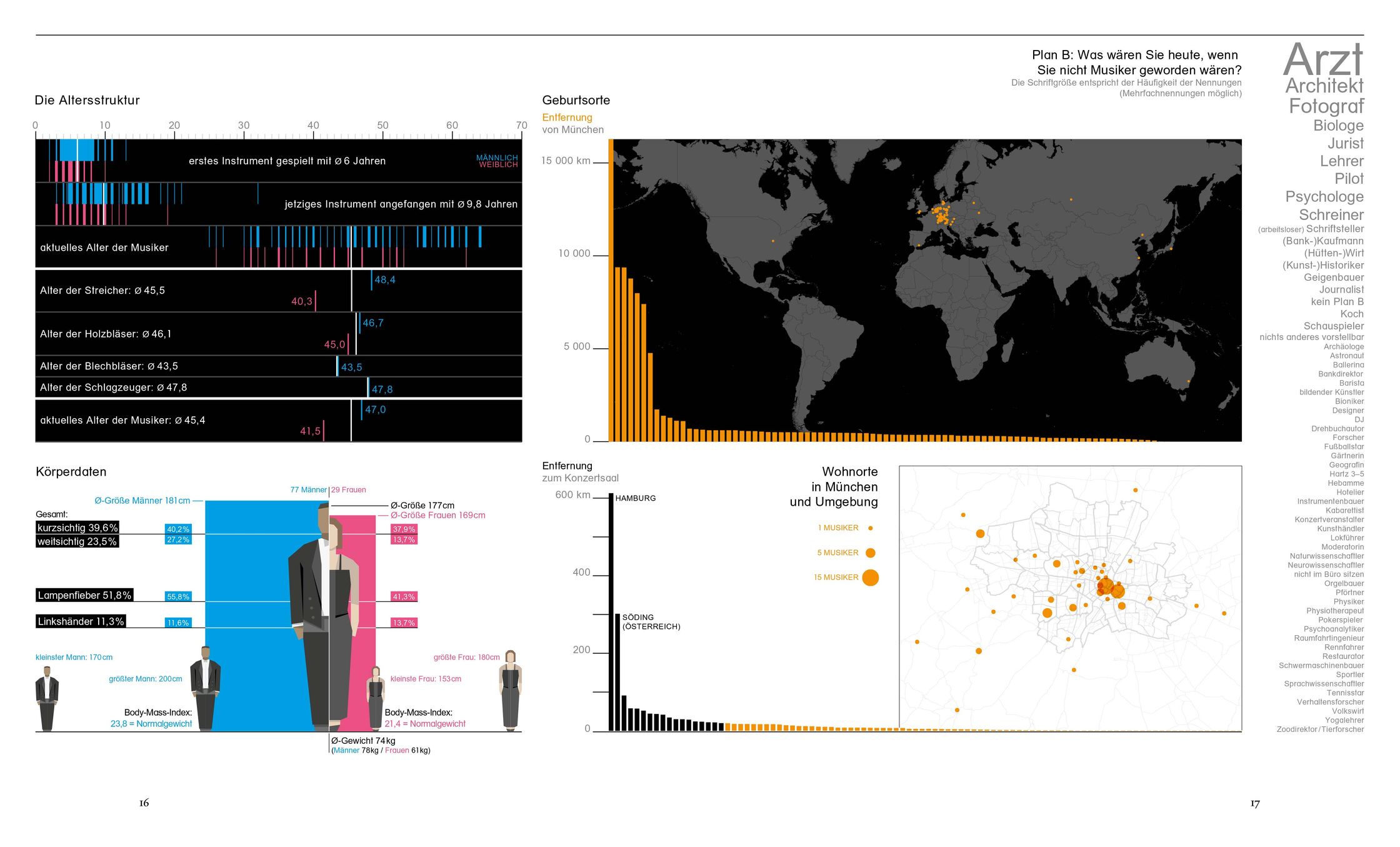Image resolution: width=1400 pixels, height=847 pixels.
Task: Click the blue 55,8% percentage swatch
Action: tap(178, 597)
